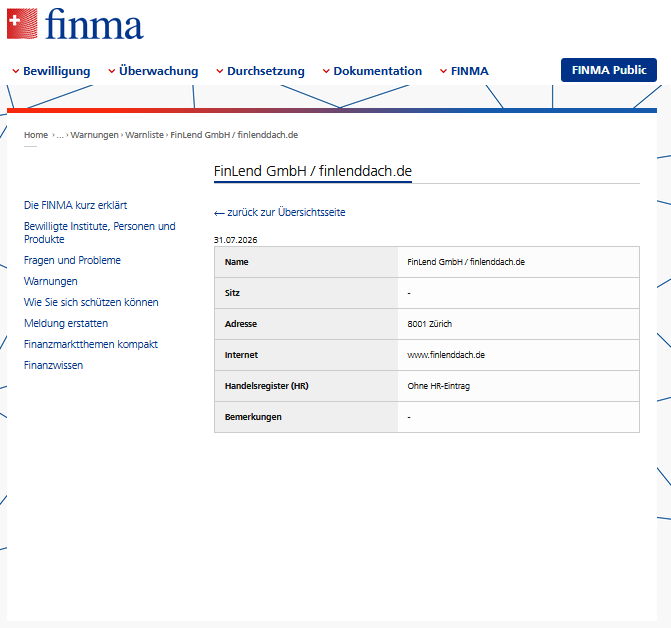Go to Home in breadcrumb
The height and width of the screenshot is (628, 671).
[36, 135]
